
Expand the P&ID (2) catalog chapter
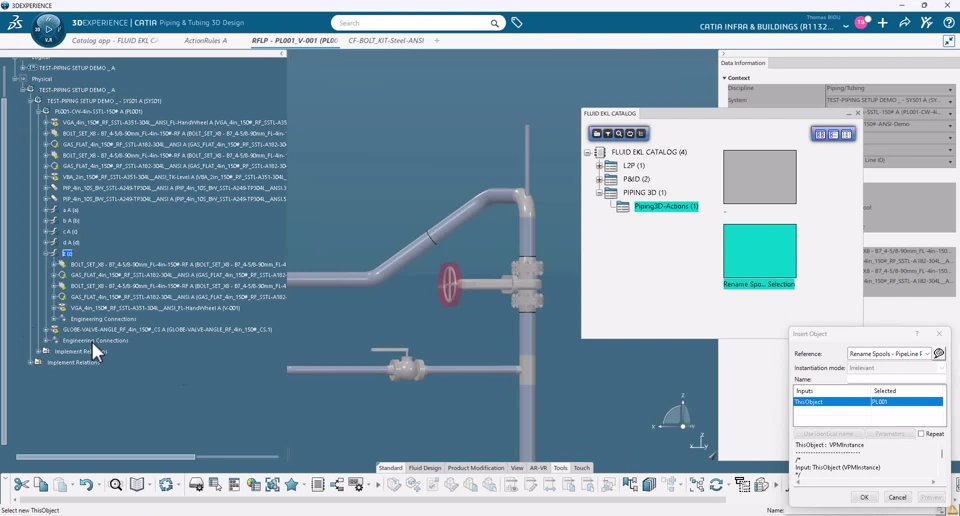point(599,179)
